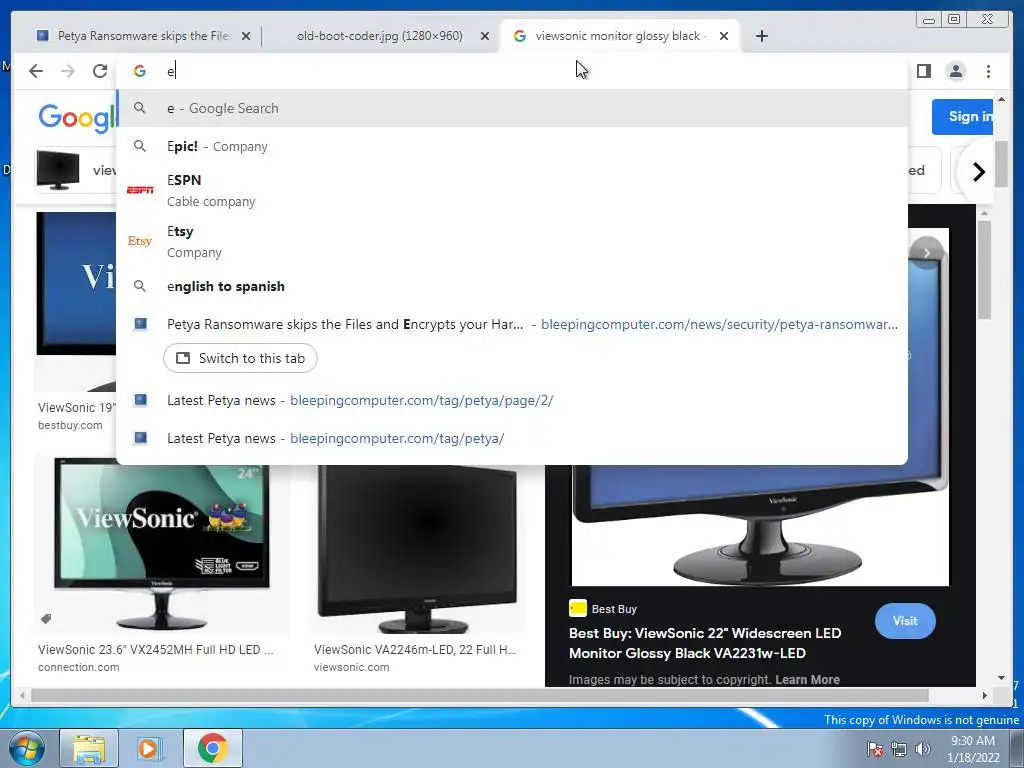Open bleepingcomputer.com/tag/petya/ suggestion
1024x768 pixels.
(x=512, y=438)
